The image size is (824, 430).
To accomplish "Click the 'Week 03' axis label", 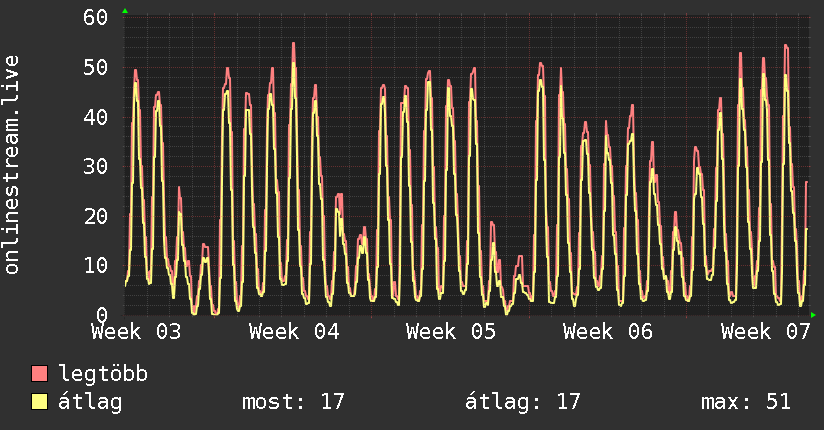I will [136, 332].
